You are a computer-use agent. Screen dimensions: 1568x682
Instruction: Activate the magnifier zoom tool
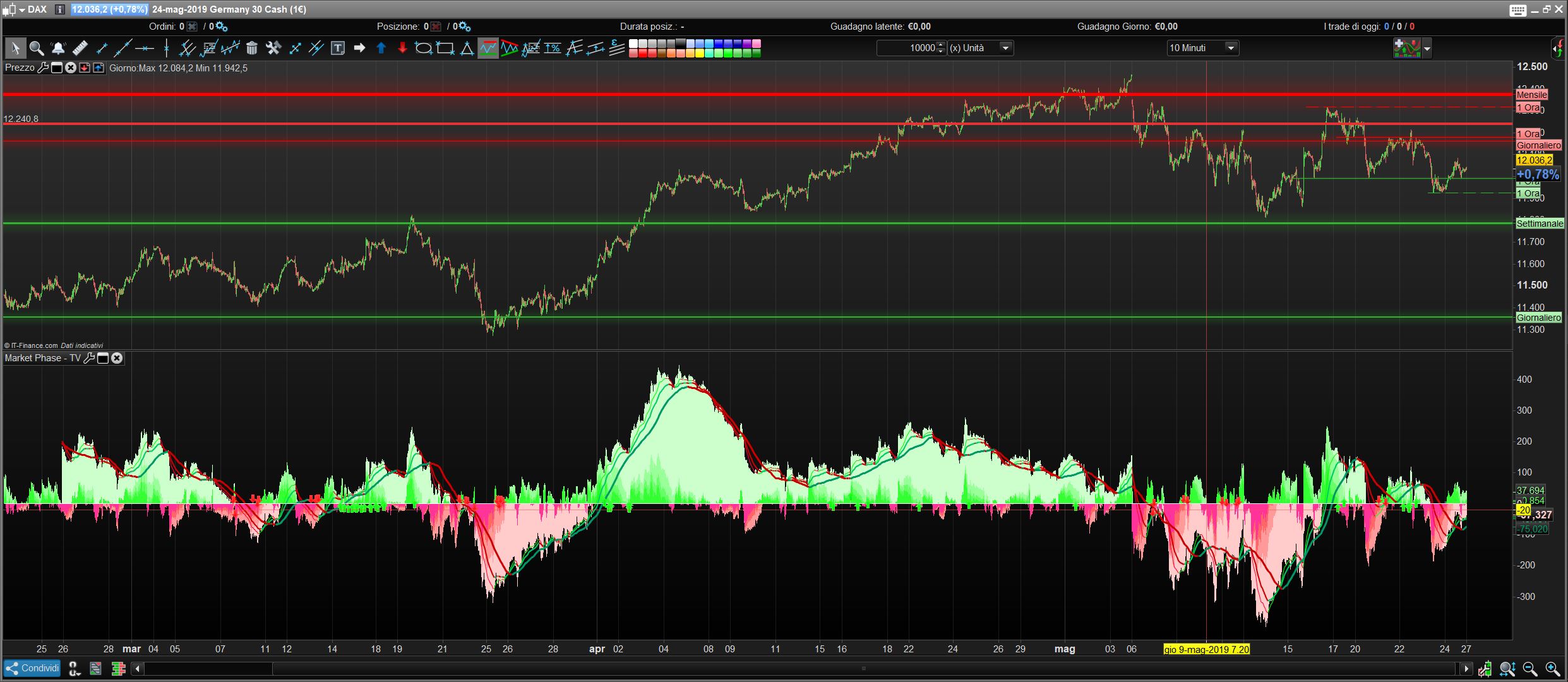pyautogui.click(x=37, y=48)
